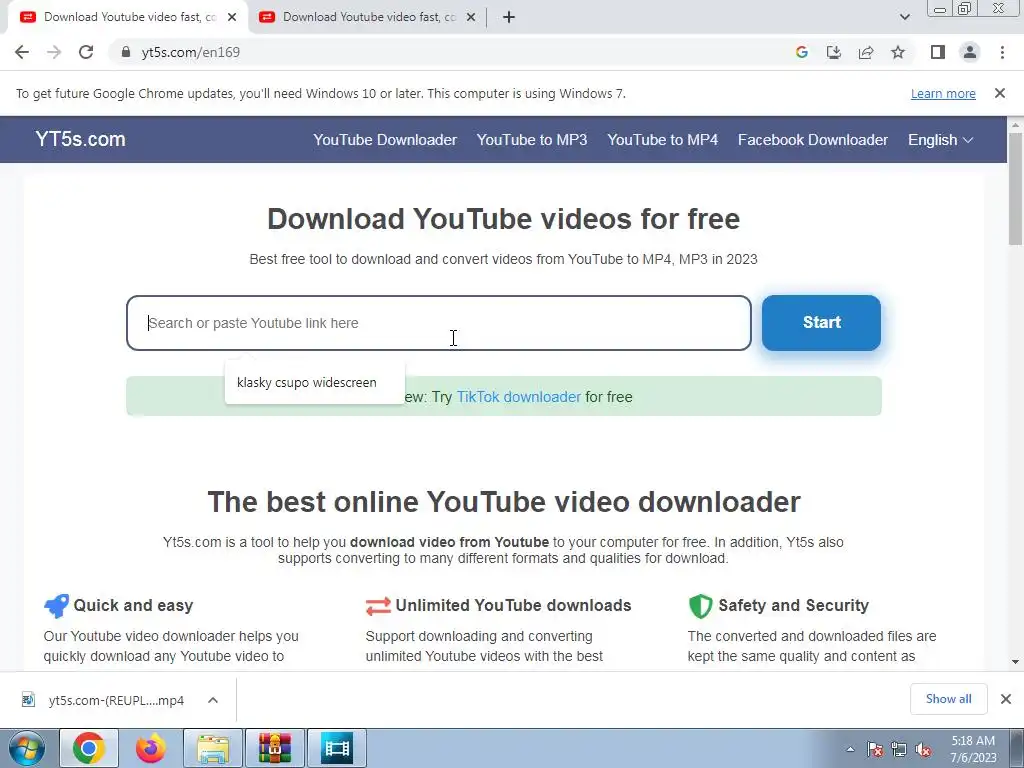Click the Action Center flag icon
1024x768 pixels.
pos(875,750)
